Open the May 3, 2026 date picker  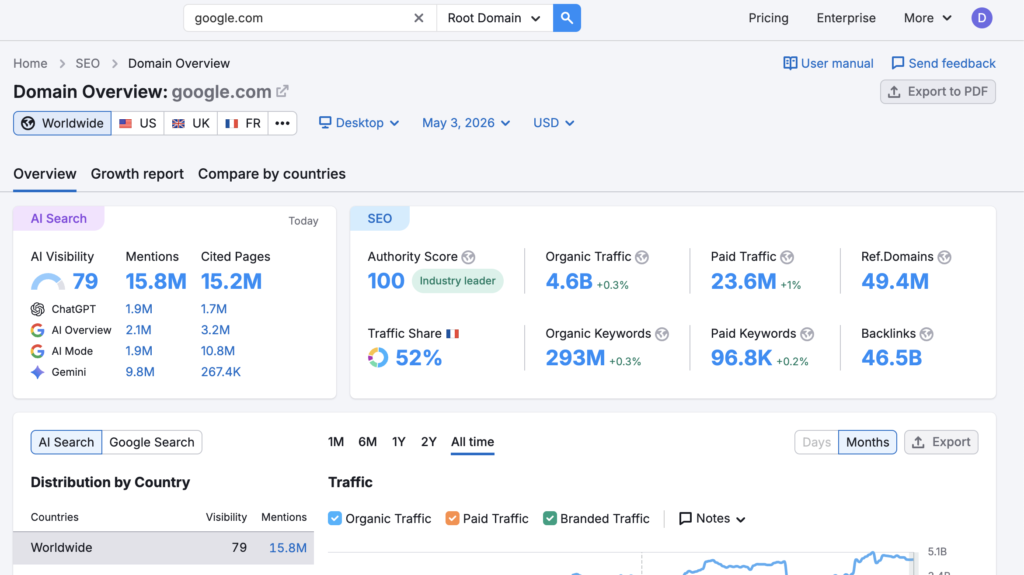(466, 123)
